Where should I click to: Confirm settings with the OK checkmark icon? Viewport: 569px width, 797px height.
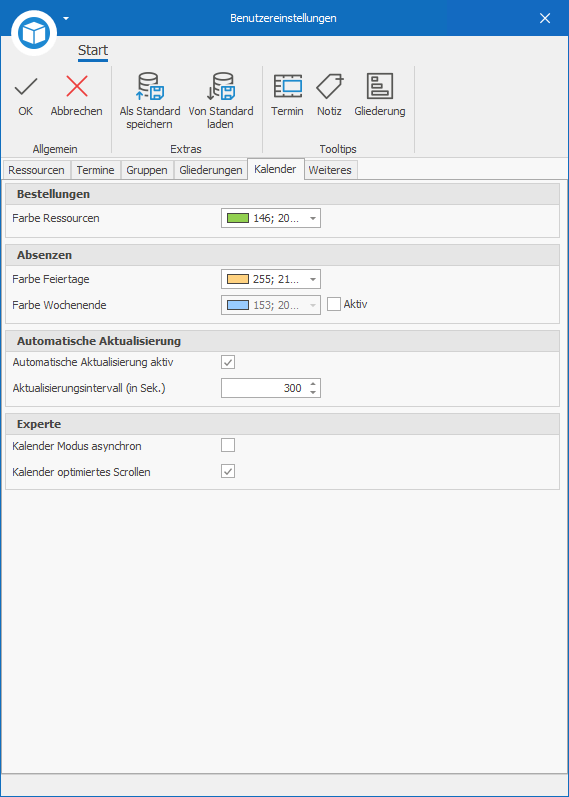[25, 87]
